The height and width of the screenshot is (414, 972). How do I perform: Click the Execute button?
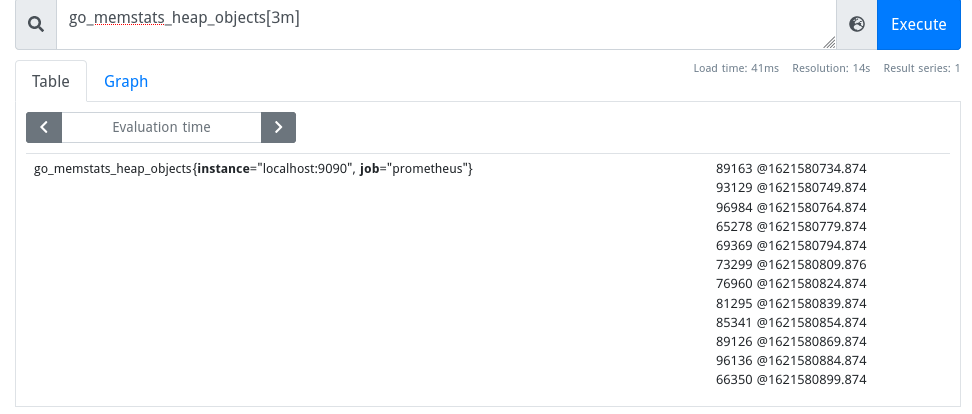point(919,24)
